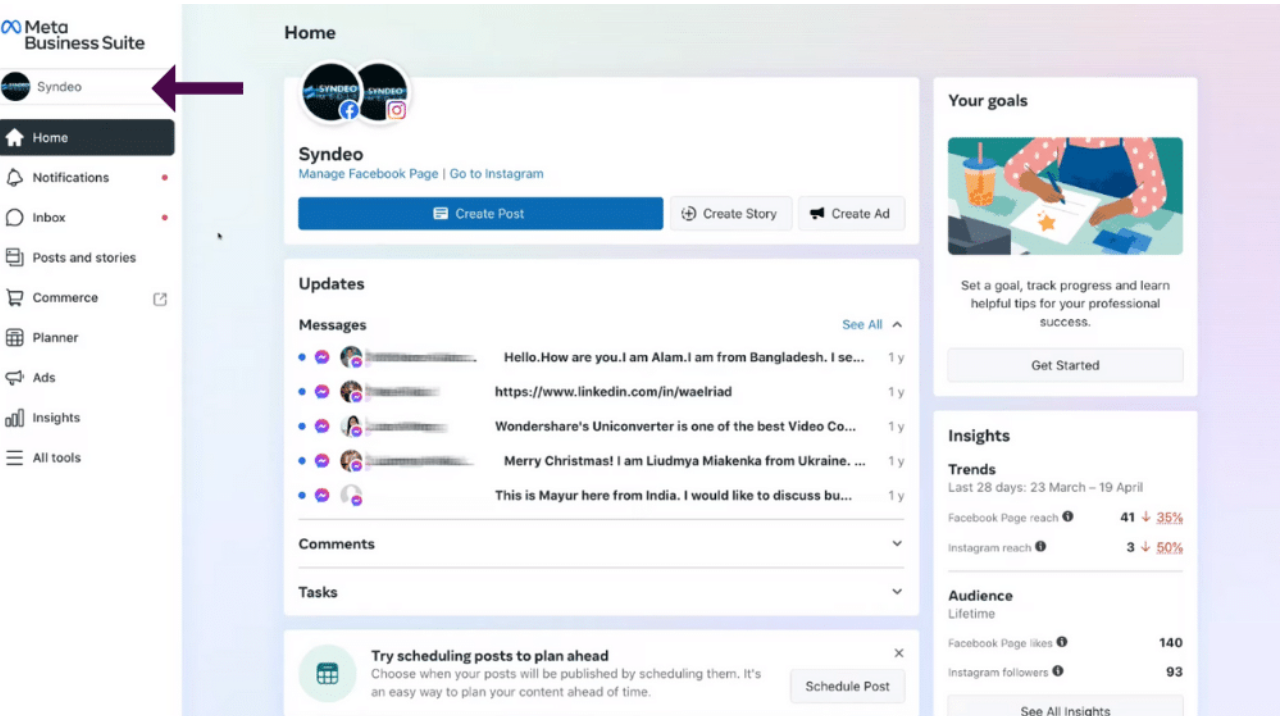
Task: Click the See All Insights button
Action: pos(1065,708)
